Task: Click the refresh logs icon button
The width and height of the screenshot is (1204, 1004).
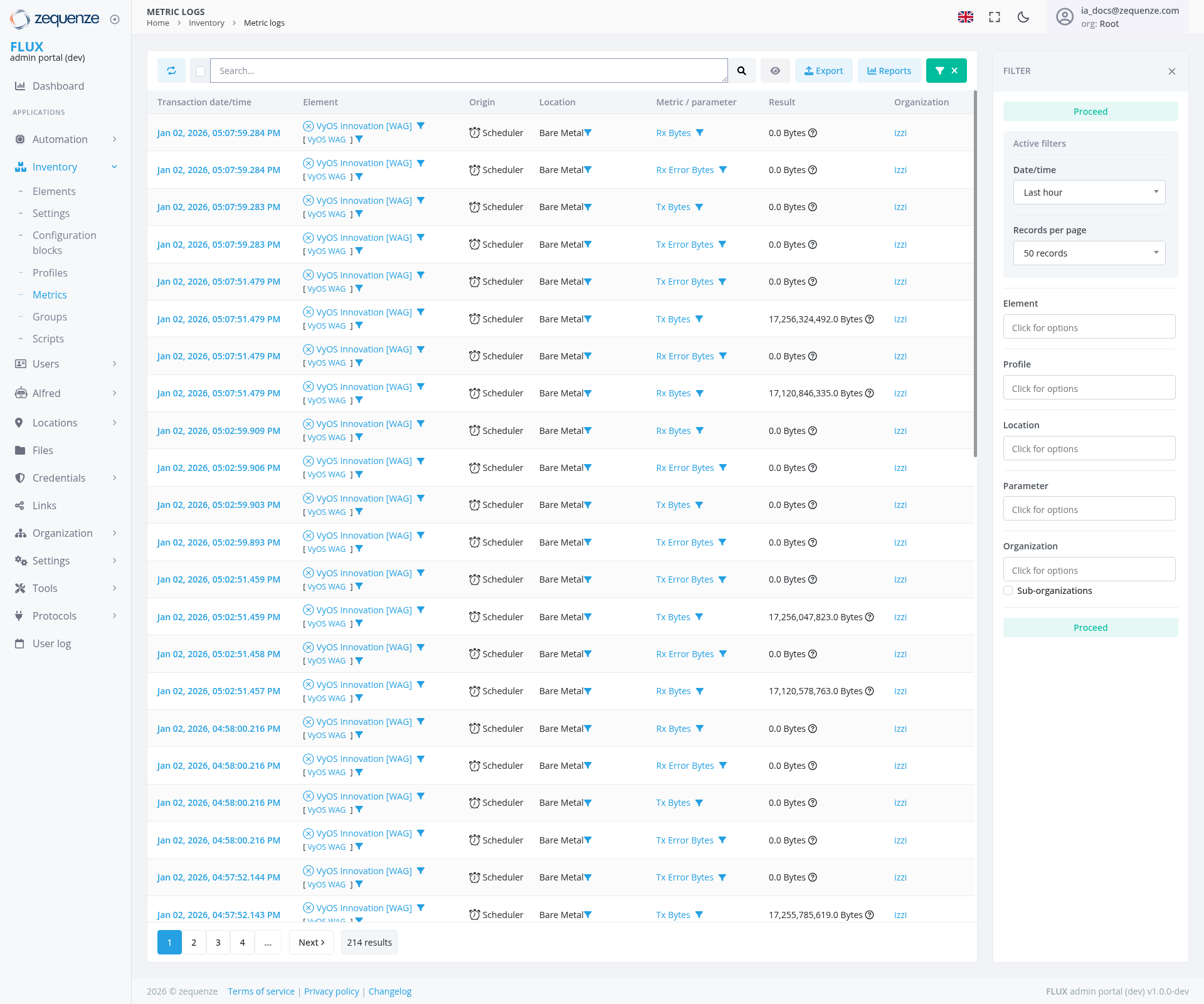Action: click(171, 71)
